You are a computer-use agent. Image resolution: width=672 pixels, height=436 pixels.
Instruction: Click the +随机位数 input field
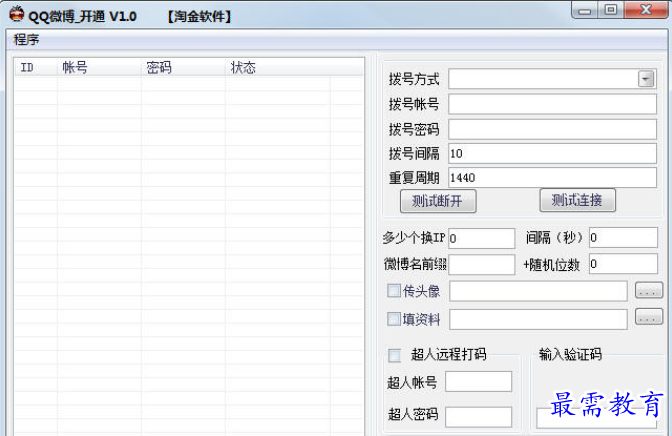[x=623, y=264]
